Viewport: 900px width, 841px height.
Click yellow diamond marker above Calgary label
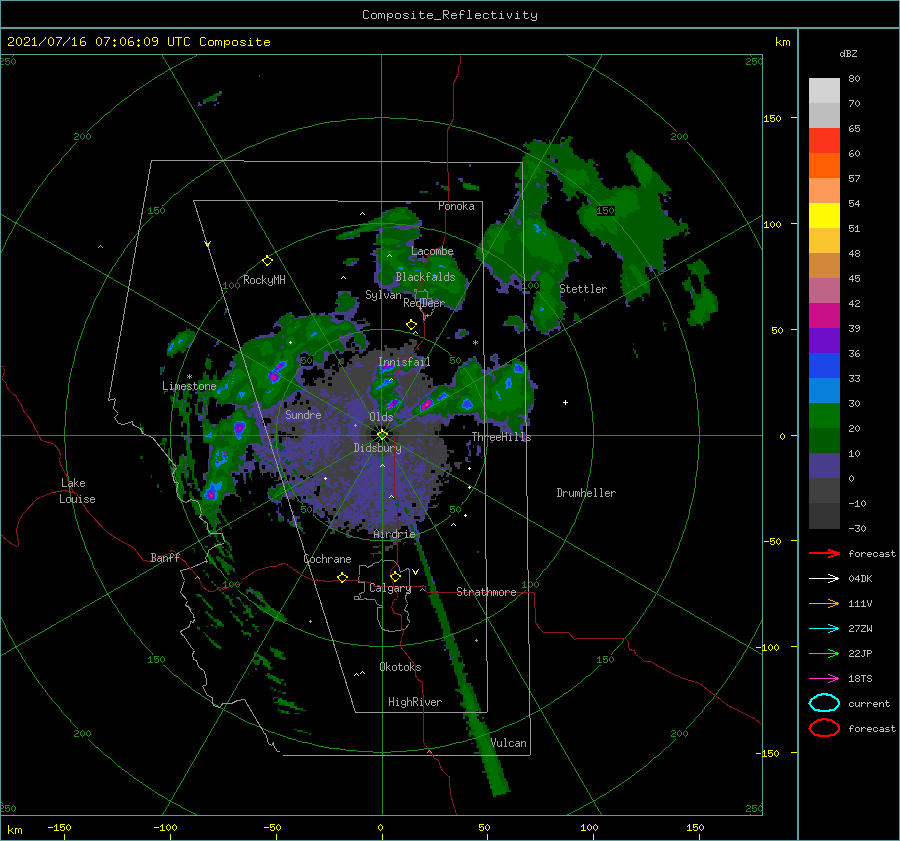[395, 576]
